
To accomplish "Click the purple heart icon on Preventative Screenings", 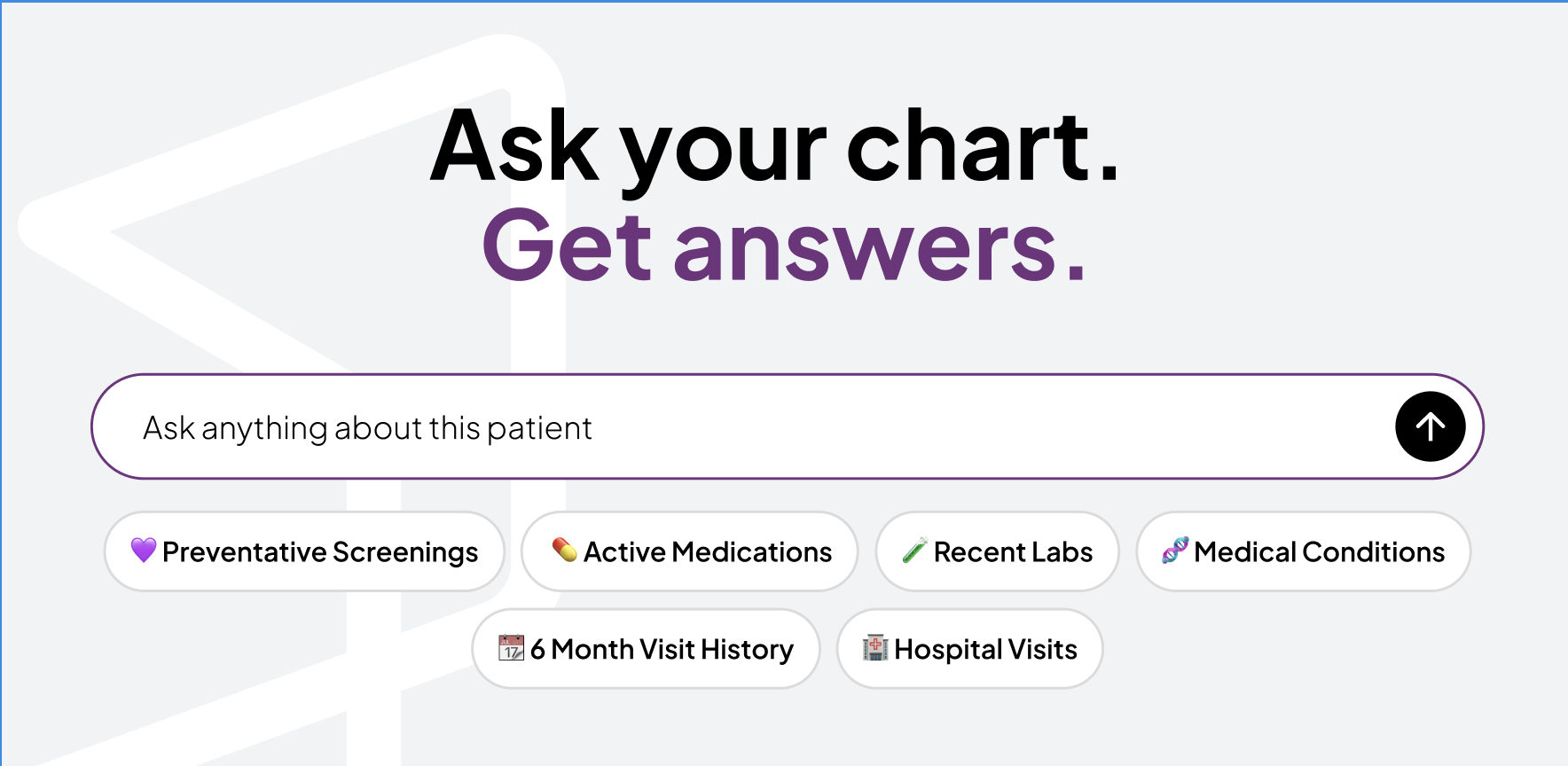I will (x=145, y=551).
